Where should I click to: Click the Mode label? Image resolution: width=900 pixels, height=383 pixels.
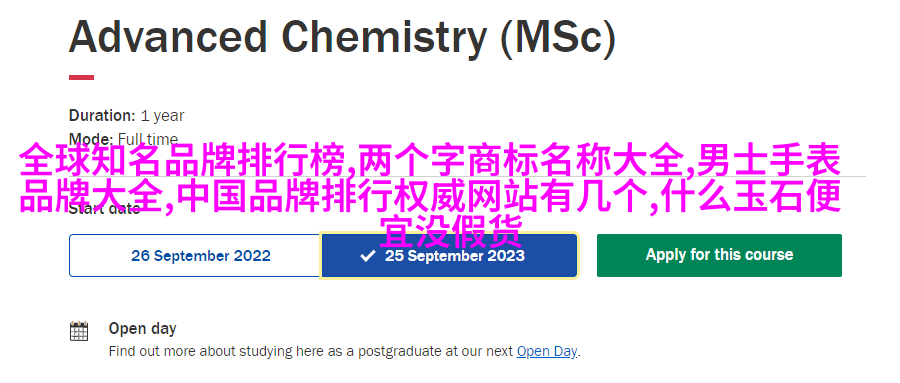click(x=91, y=139)
